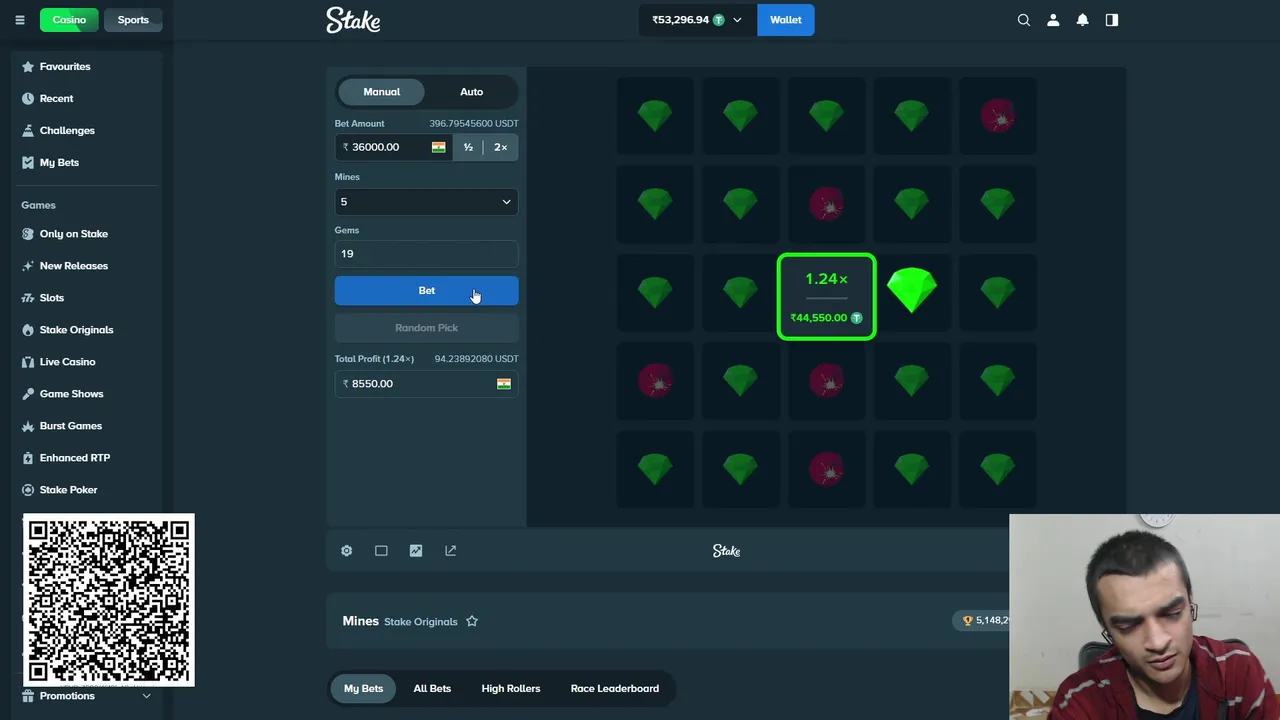The width and height of the screenshot is (1280, 720).
Task: Open the balance currency dropdown
Action: pyautogui.click(x=698, y=20)
